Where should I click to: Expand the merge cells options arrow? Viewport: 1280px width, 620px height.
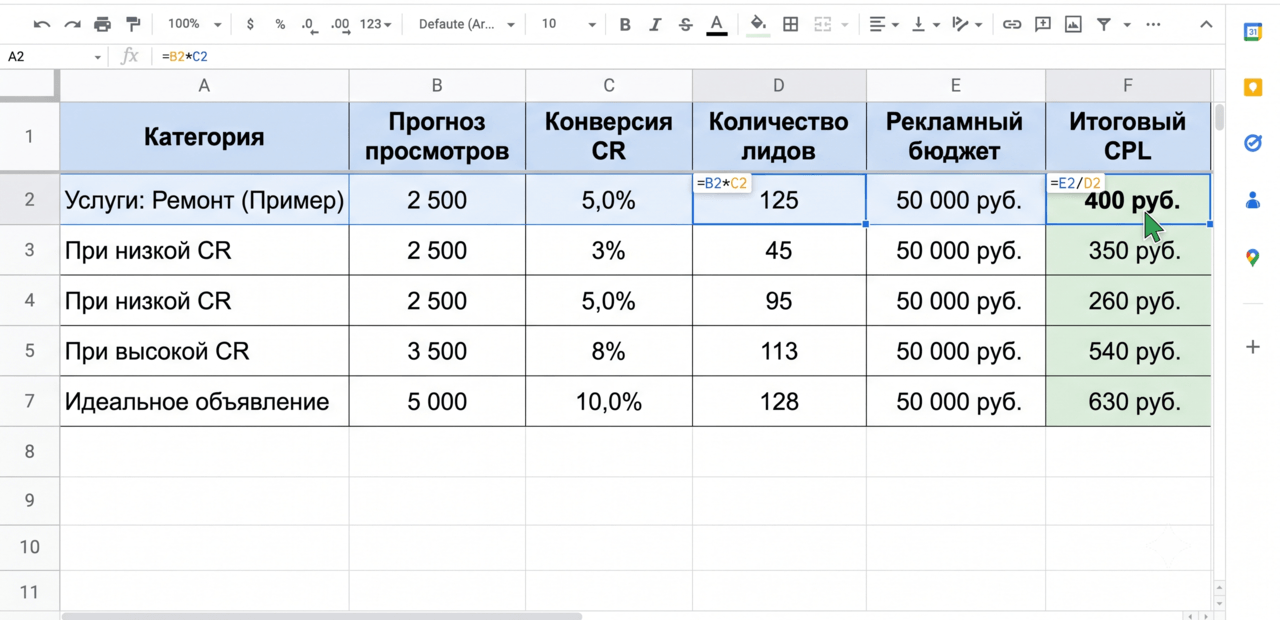[x=845, y=25]
